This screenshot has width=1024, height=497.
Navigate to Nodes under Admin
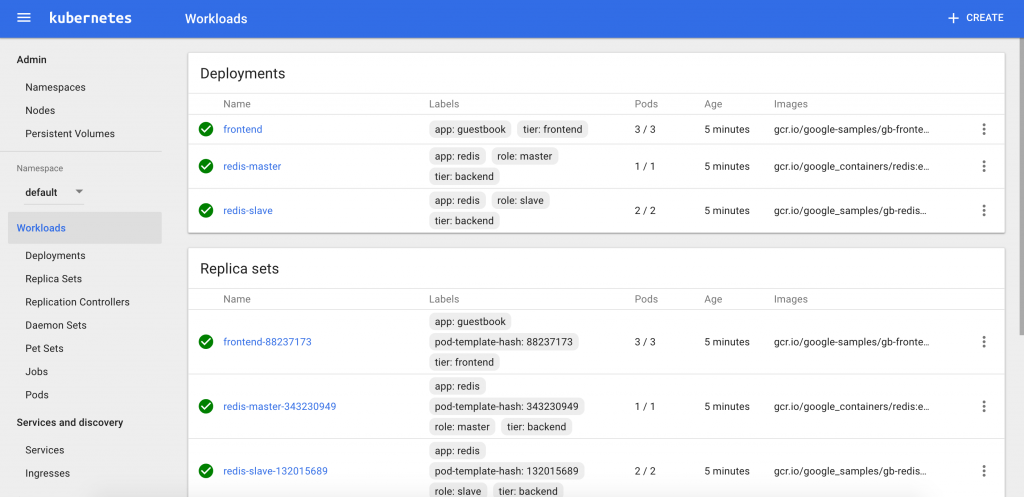click(x=40, y=110)
